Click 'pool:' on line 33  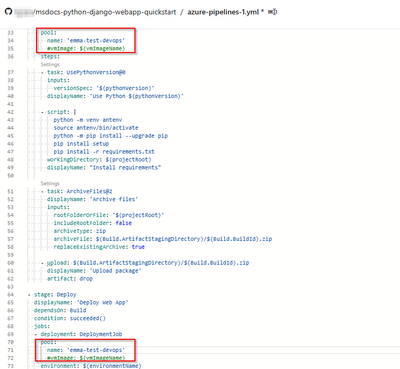click(x=49, y=33)
